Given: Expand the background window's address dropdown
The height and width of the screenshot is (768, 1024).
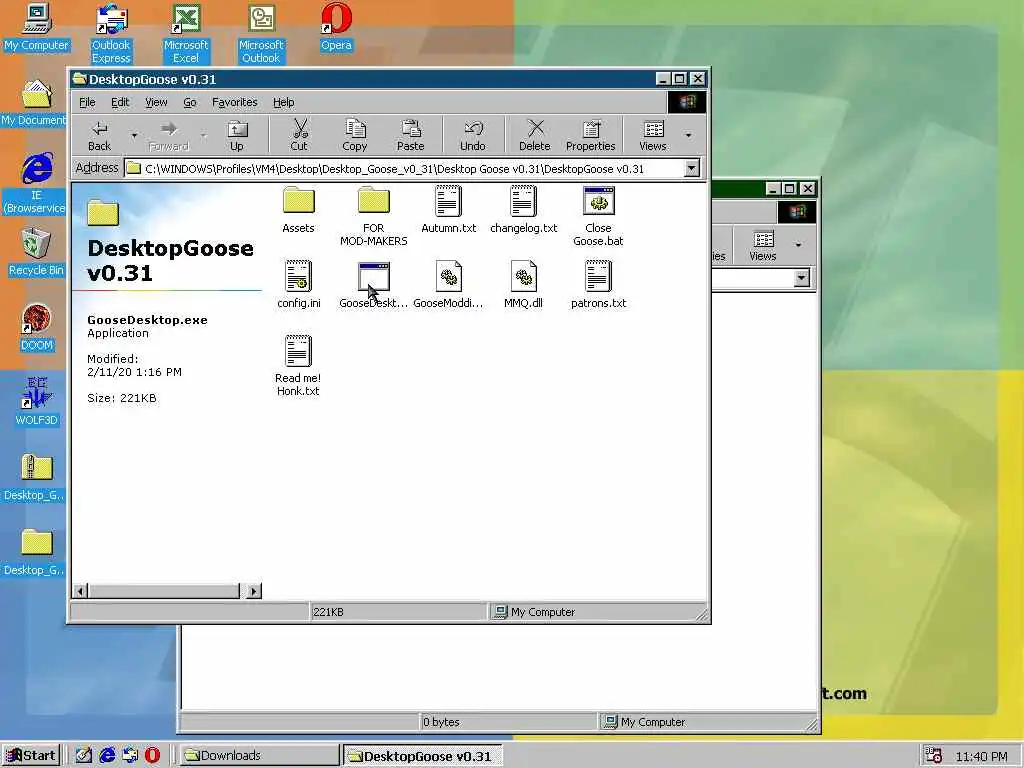Looking at the screenshot, I should pos(801,278).
